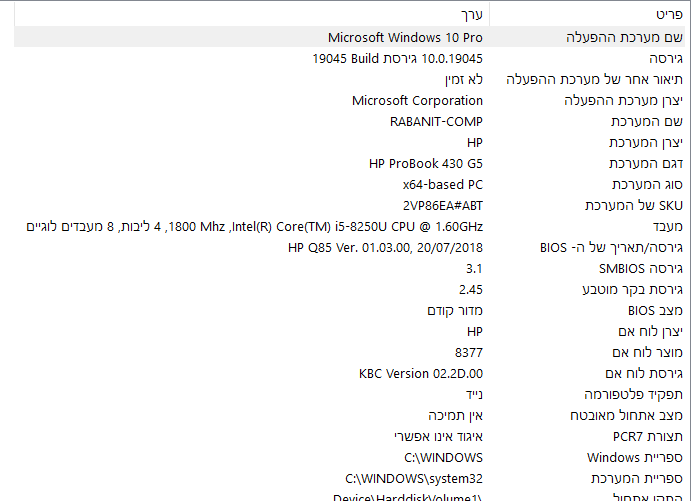
Task: Click the HP Q85 Ver. 01.03.00 BIOS value
Action: pos(385,247)
